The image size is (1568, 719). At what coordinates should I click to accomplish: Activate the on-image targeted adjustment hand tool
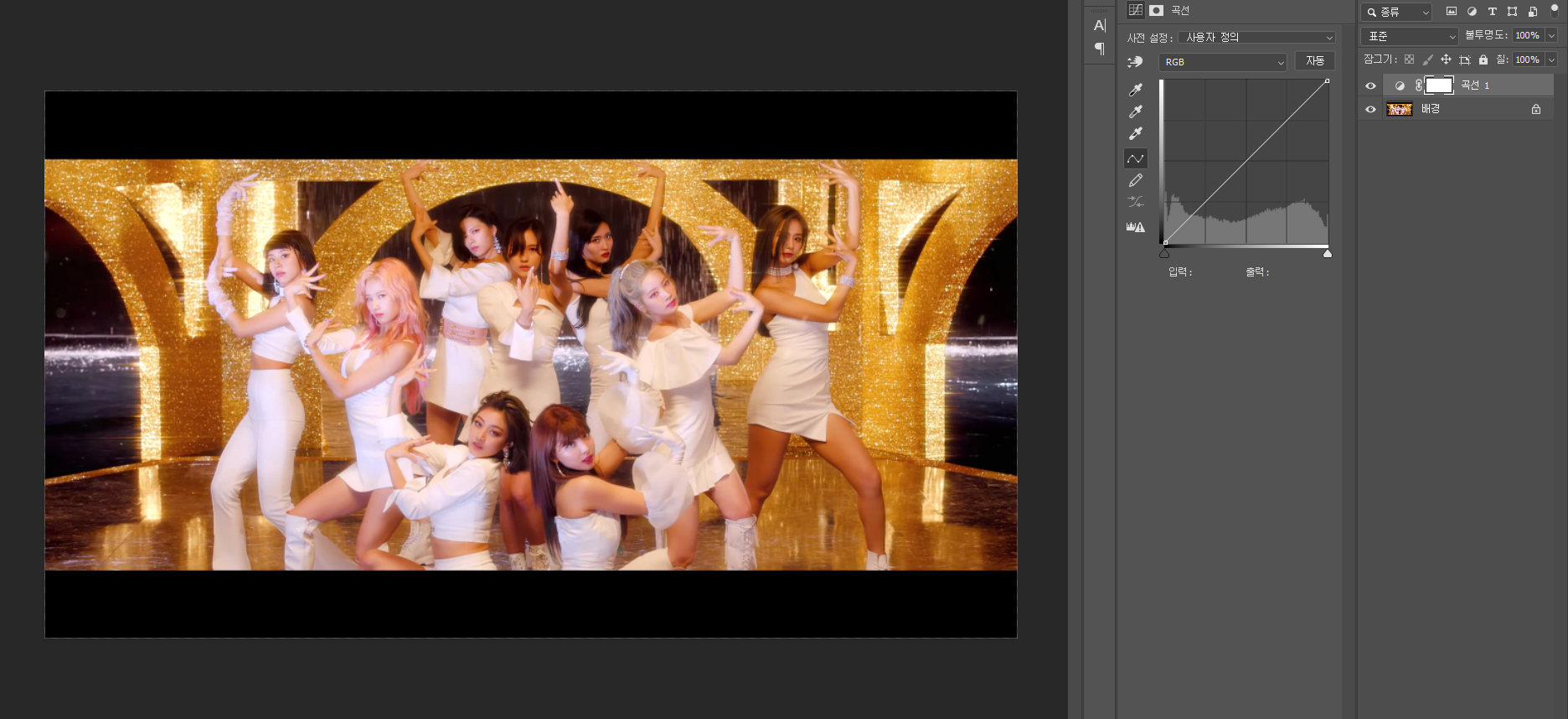(1135, 61)
